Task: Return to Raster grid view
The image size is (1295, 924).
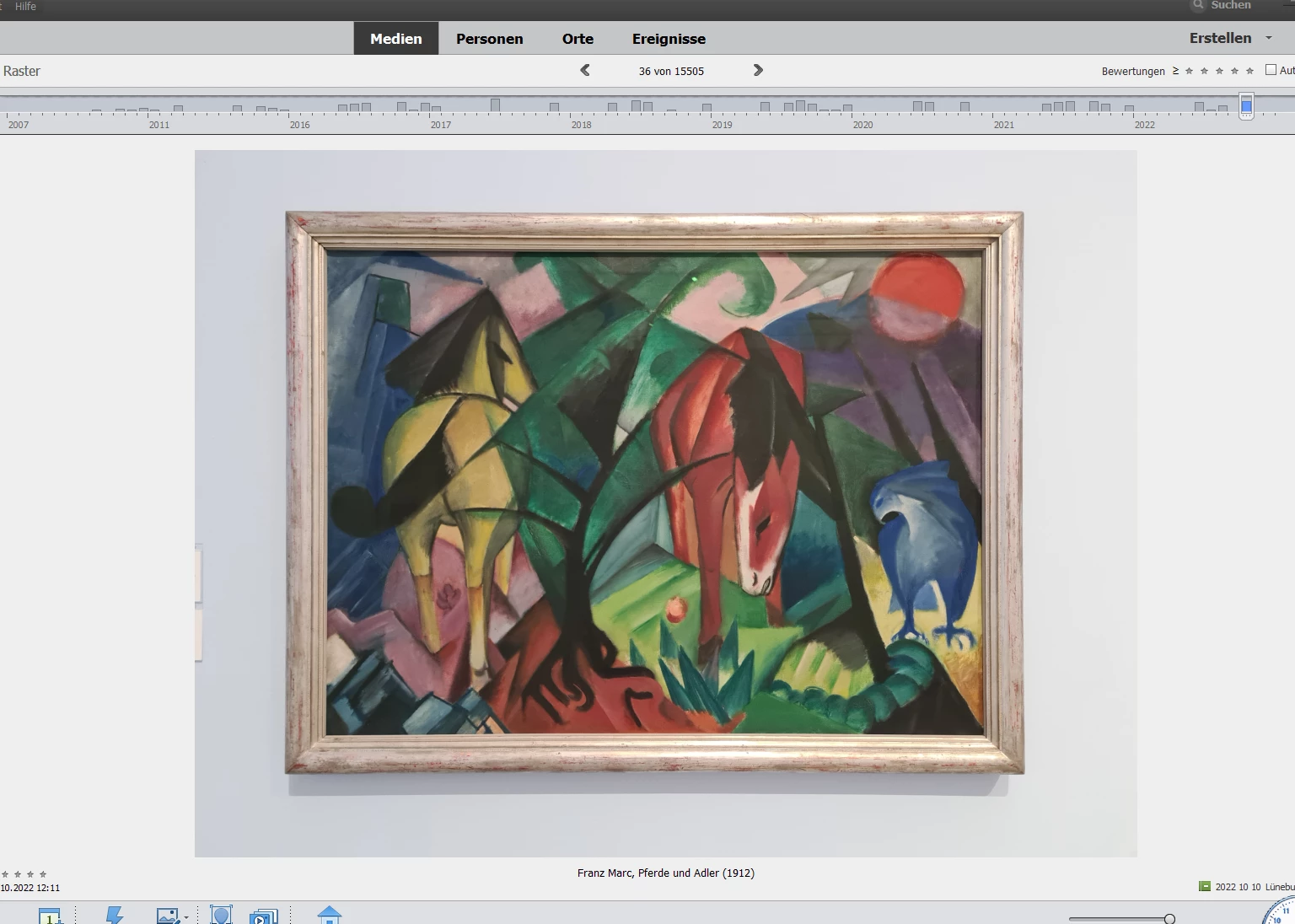Action: [x=22, y=71]
